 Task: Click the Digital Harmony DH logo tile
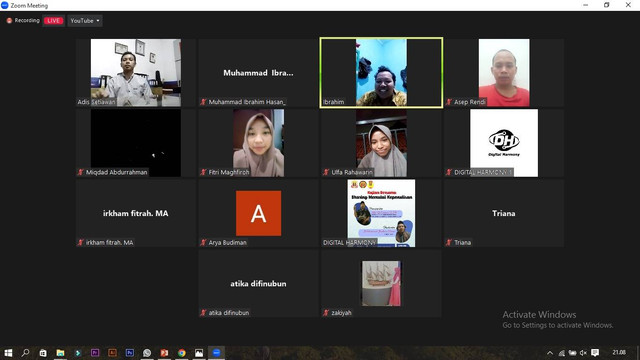pos(504,143)
